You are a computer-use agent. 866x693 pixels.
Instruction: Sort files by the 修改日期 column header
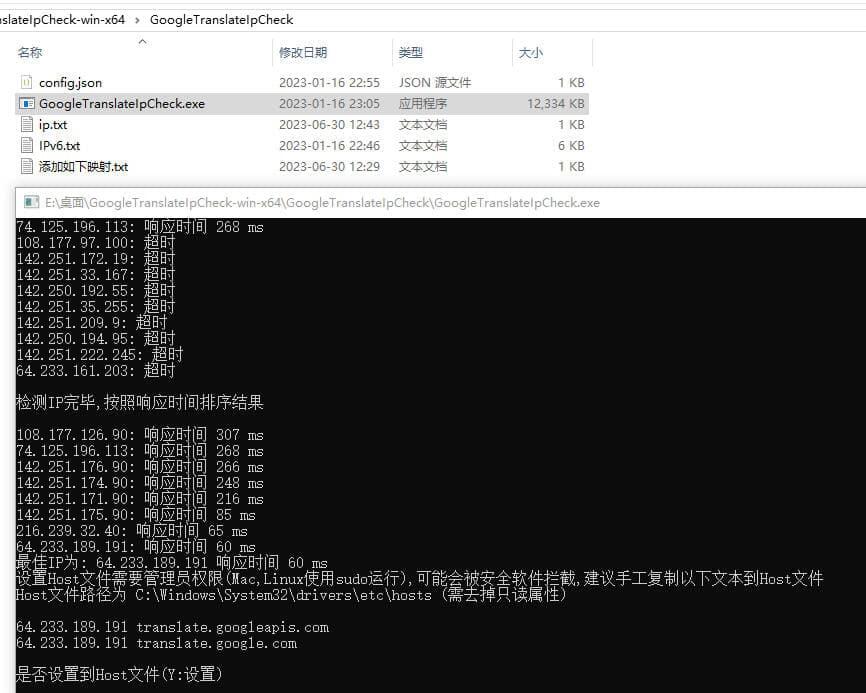303,52
